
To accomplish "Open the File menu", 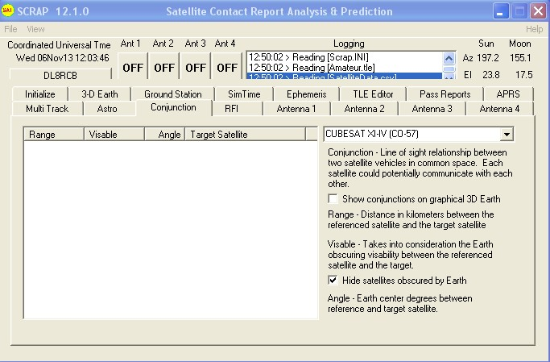I will [x=11, y=29].
